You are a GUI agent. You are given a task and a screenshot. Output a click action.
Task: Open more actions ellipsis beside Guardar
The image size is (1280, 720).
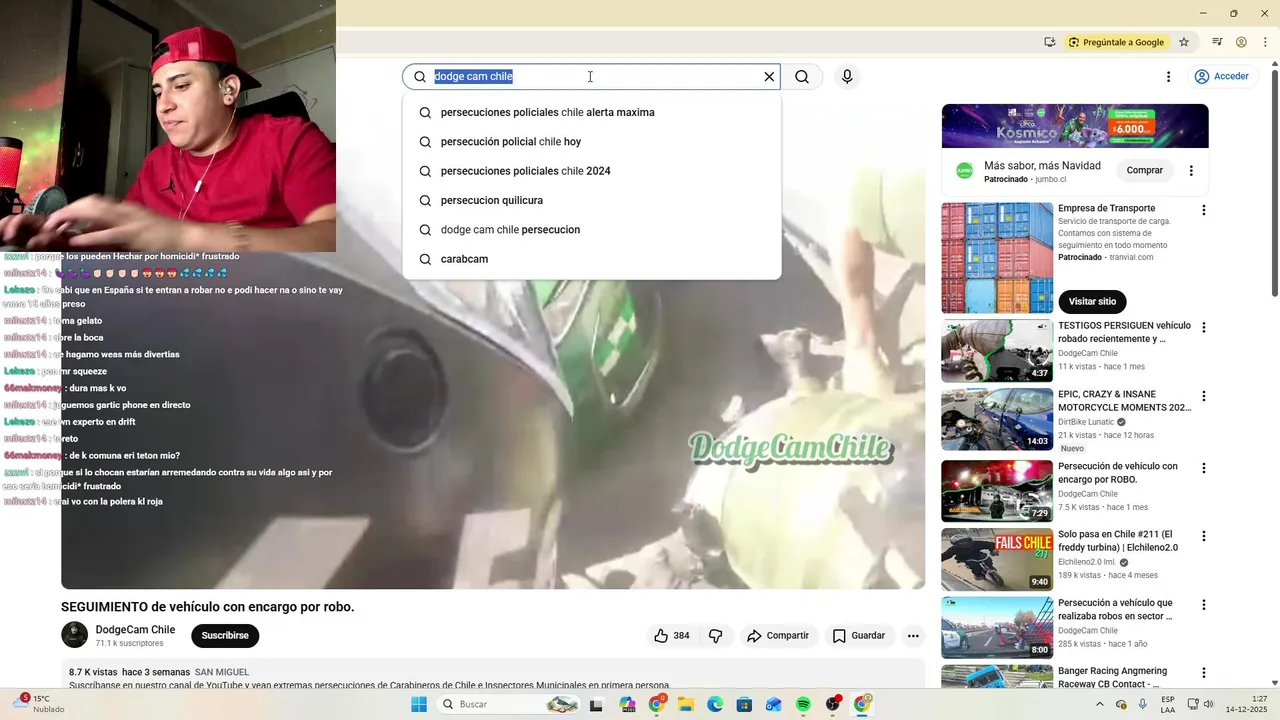pyautogui.click(x=912, y=636)
